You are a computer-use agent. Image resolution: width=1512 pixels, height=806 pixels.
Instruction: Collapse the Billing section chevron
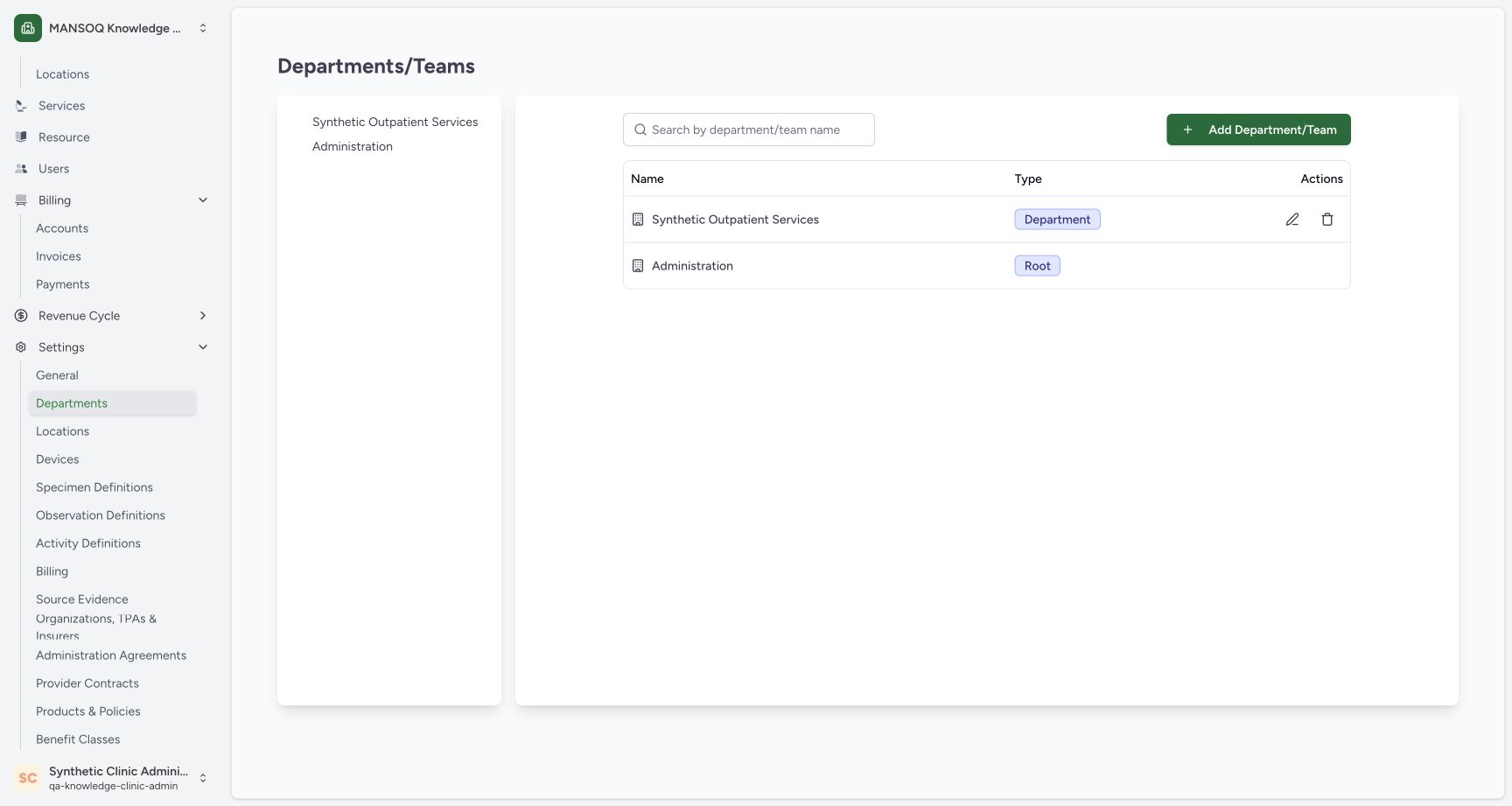click(203, 200)
